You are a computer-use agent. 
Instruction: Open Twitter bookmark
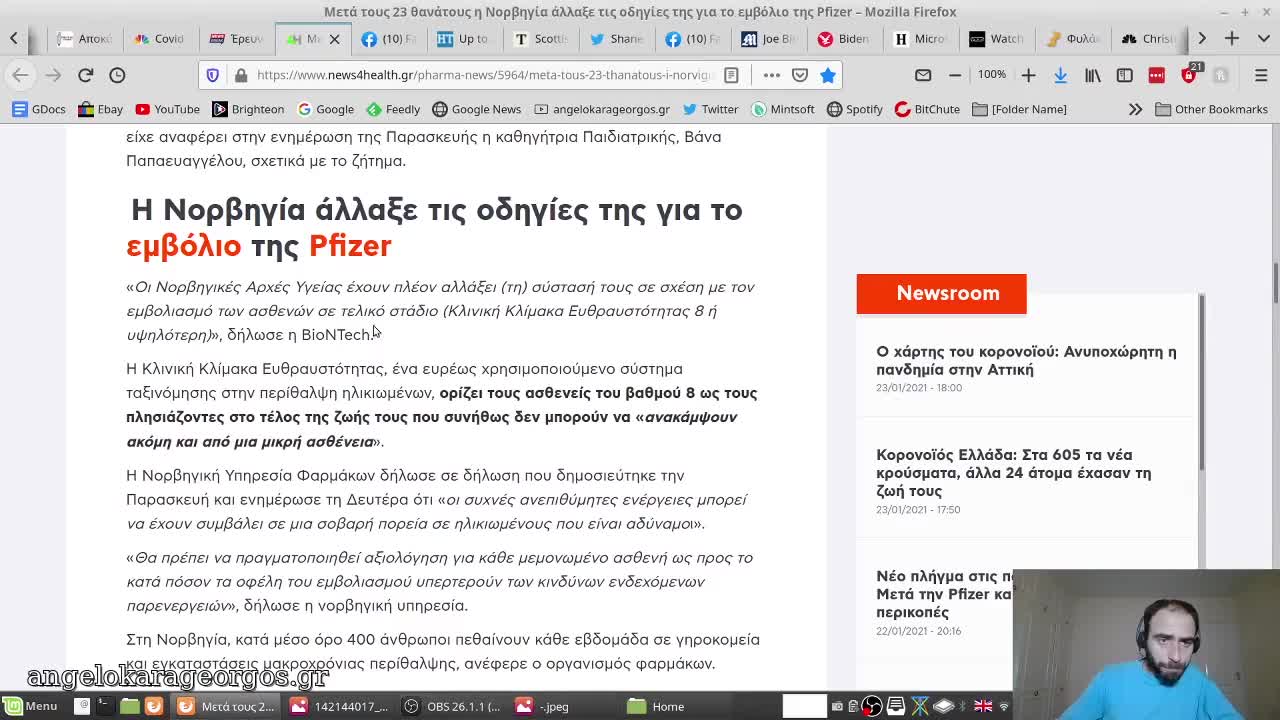pyautogui.click(x=710, y=109)
